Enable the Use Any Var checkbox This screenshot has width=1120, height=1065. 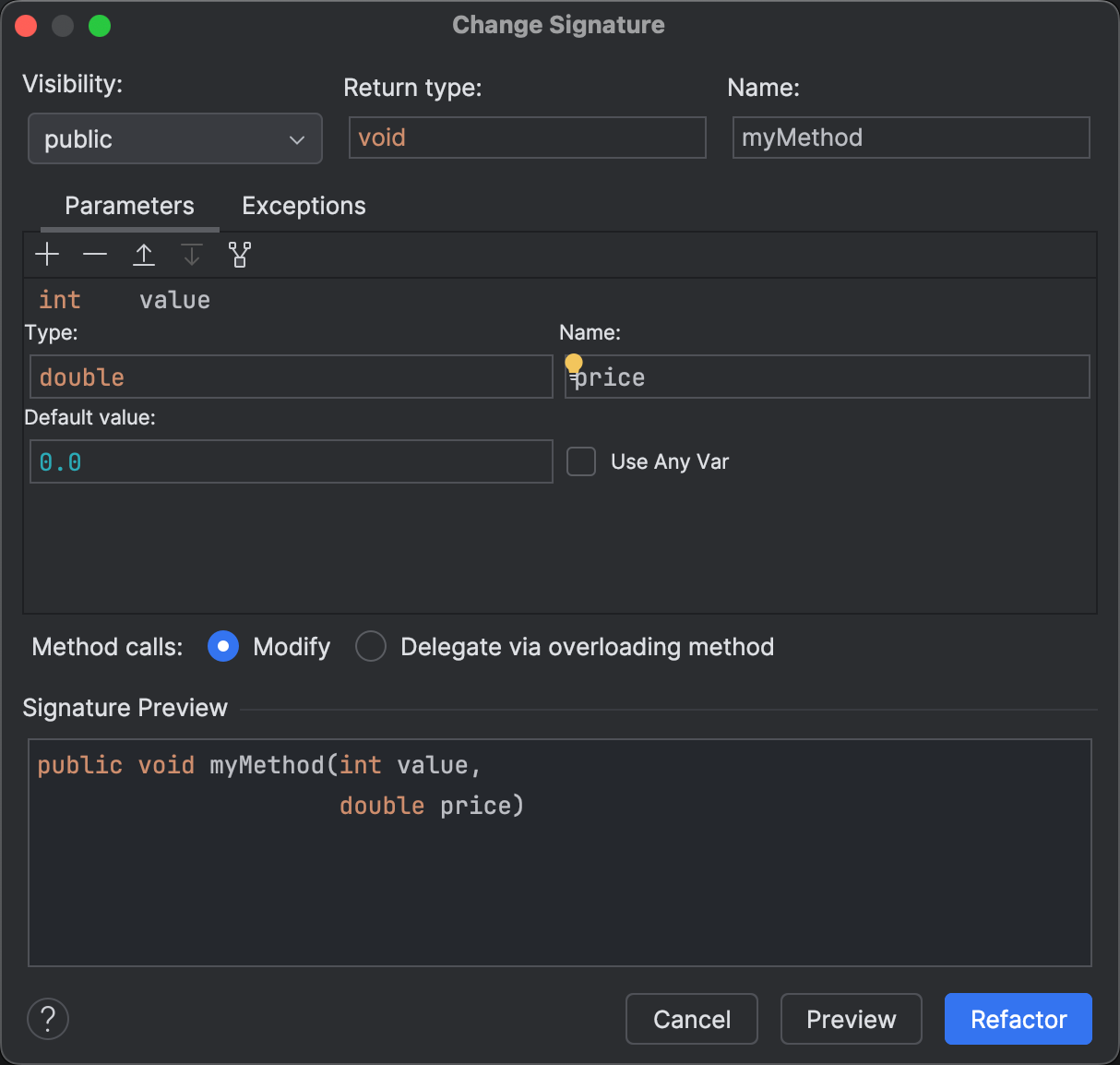point(581,461)
